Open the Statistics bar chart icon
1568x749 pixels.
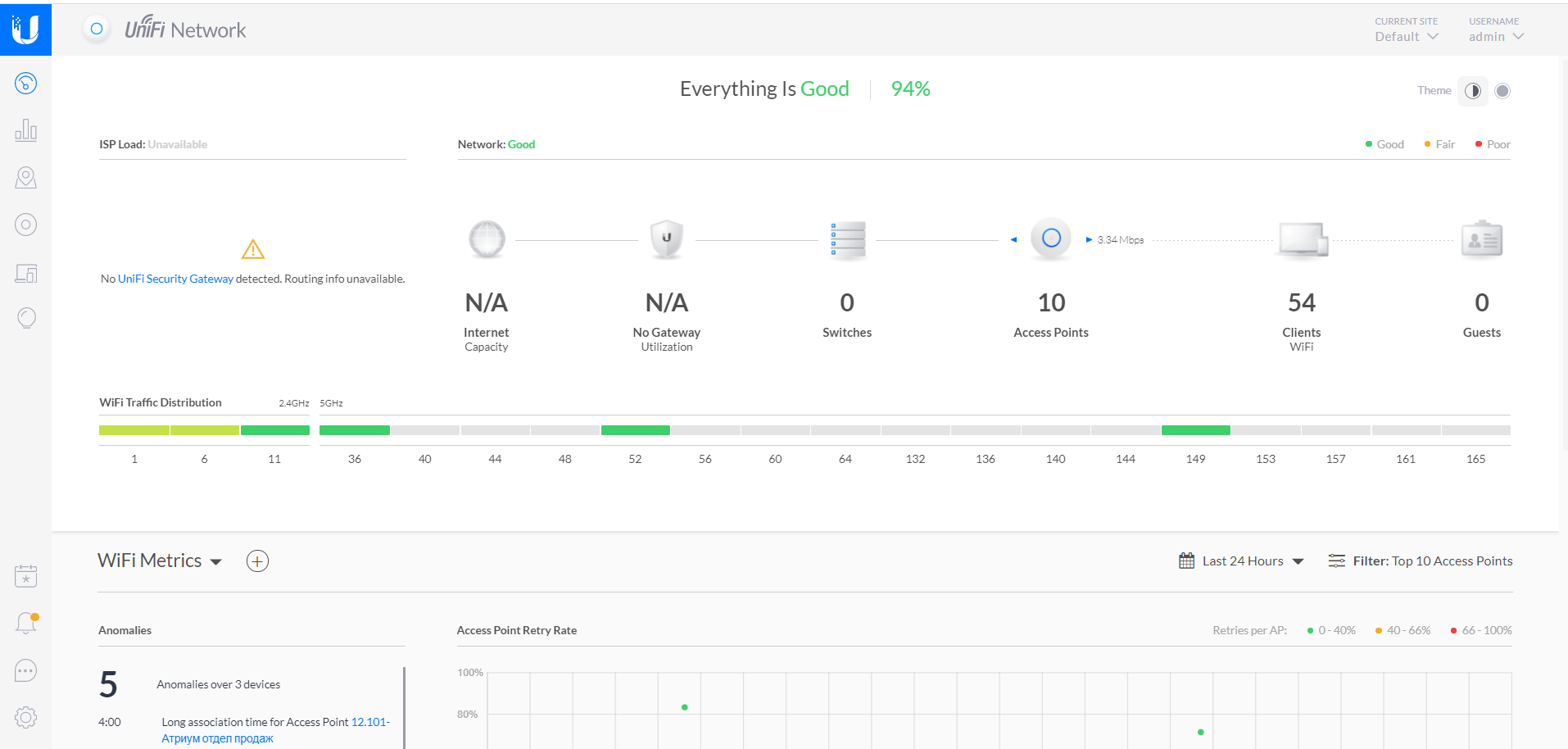pyautogui.click(x=26, y=130)
